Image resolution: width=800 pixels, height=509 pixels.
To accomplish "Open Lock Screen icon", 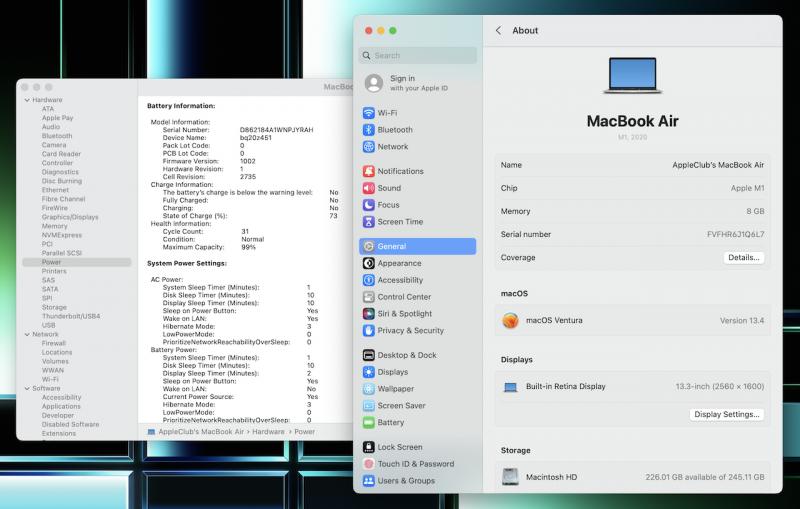I will (x=368, y=446).
